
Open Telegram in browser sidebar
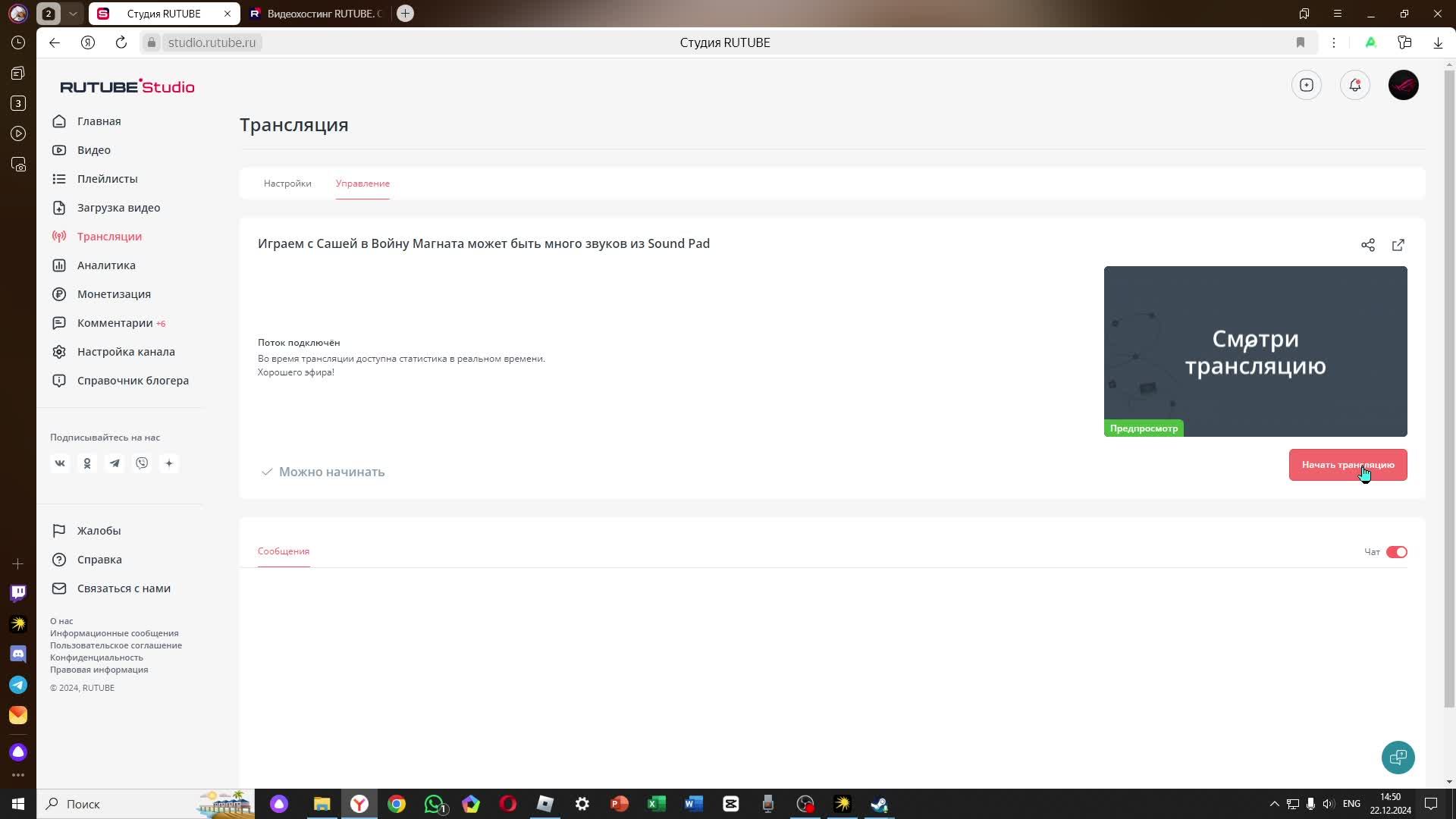click(18, 685)
